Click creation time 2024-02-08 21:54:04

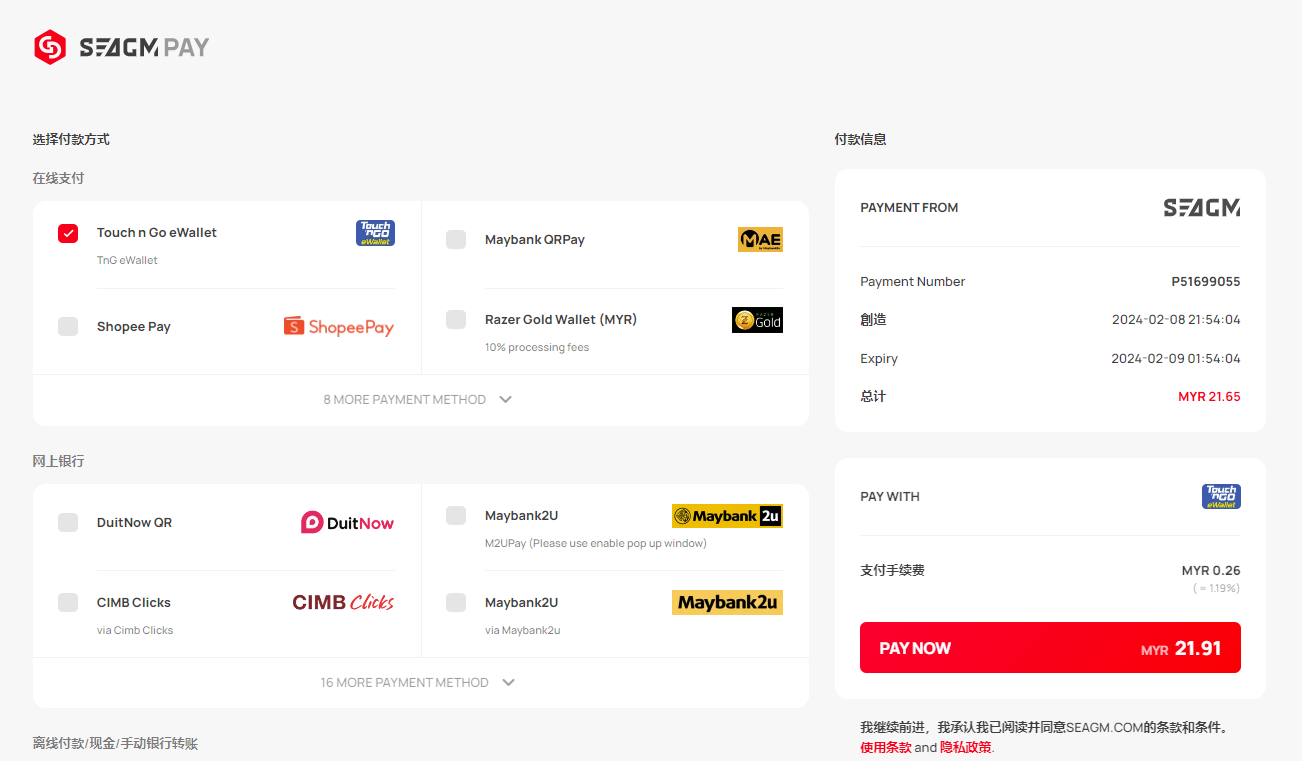pos(1176,320)
